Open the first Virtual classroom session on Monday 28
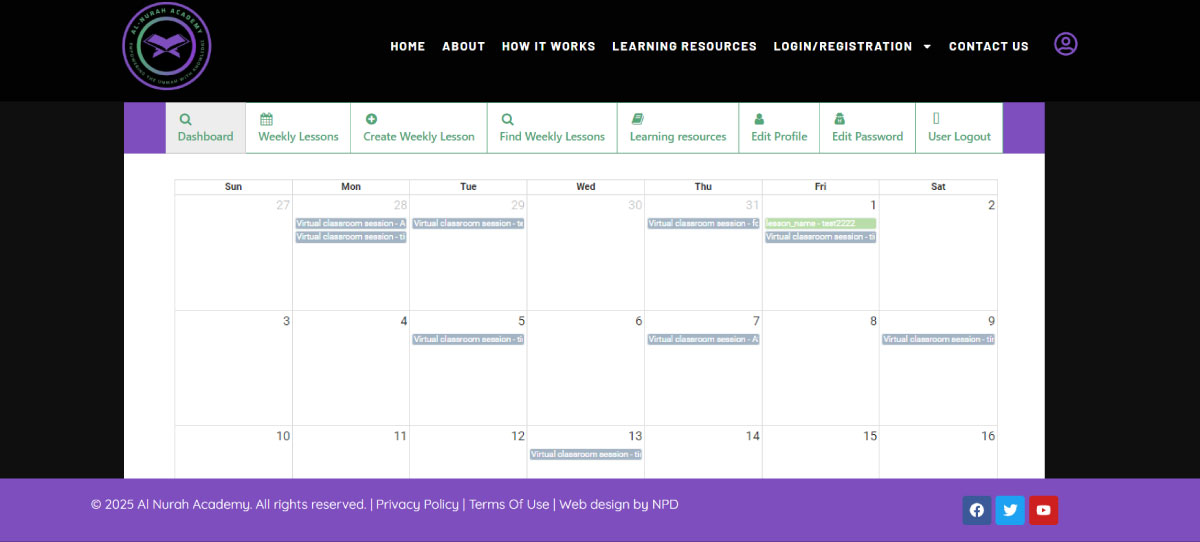1200x542 pixels. pyautogui.click(x=351, y=223)
